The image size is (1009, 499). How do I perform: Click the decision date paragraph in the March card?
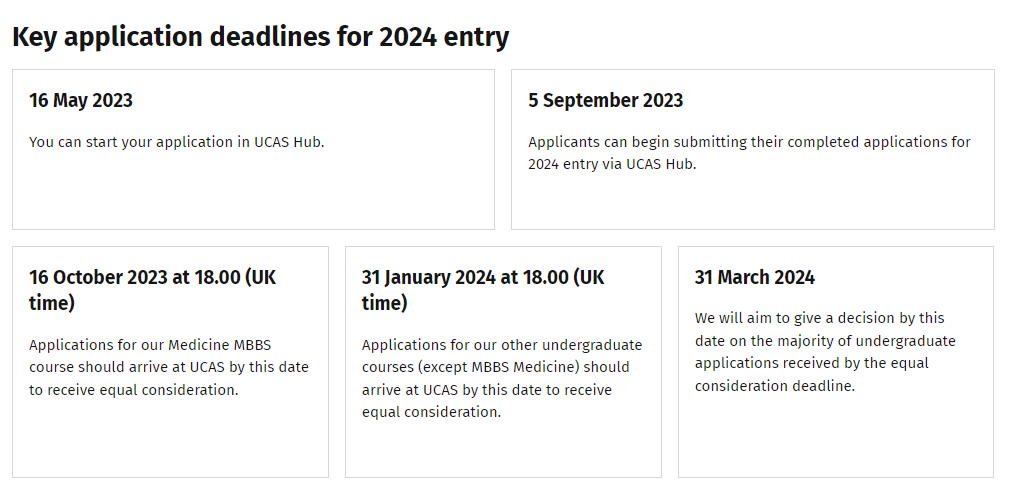coord(825,352)
